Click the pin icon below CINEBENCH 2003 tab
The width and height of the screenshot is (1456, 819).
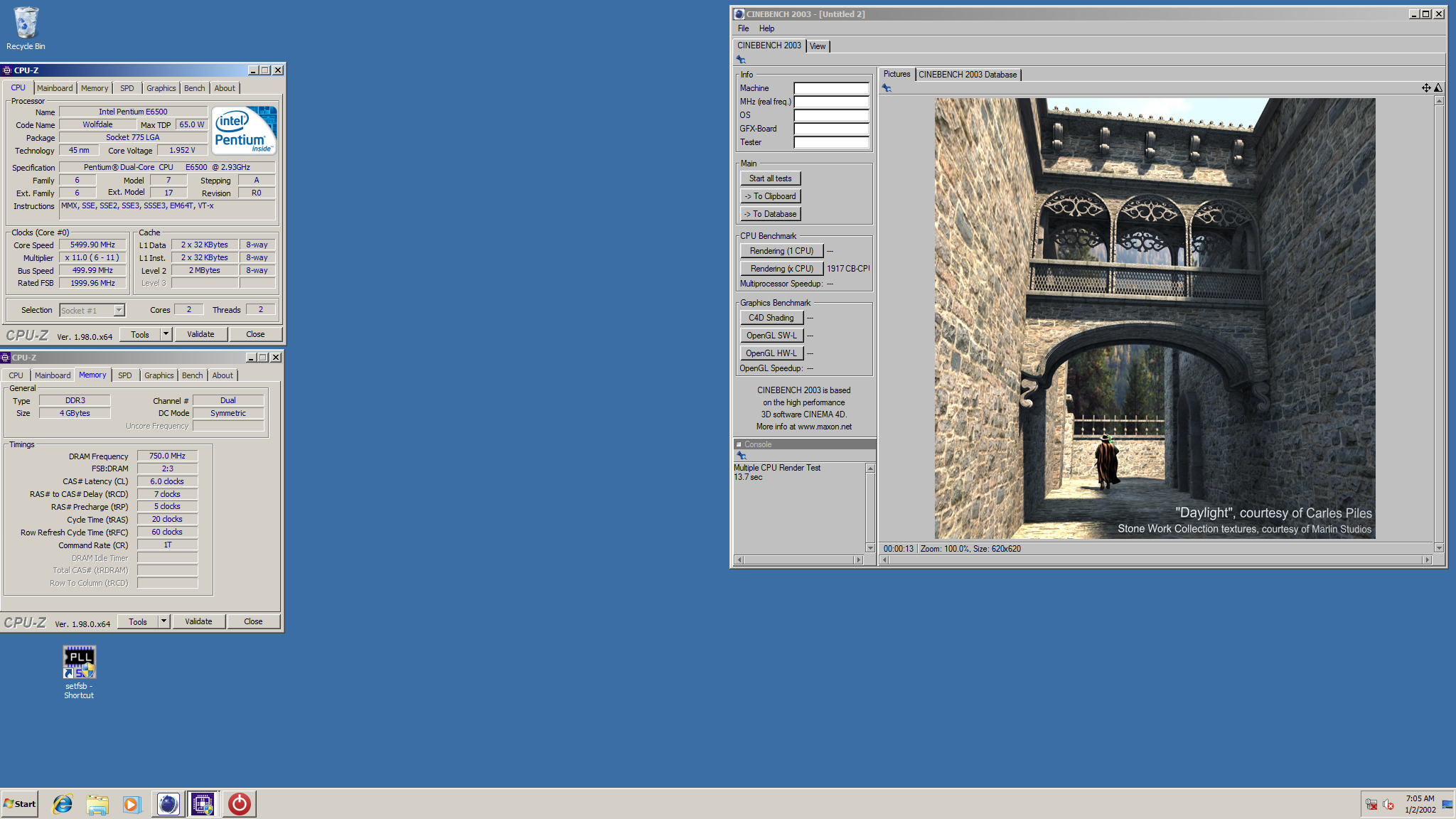coord(741,60)
